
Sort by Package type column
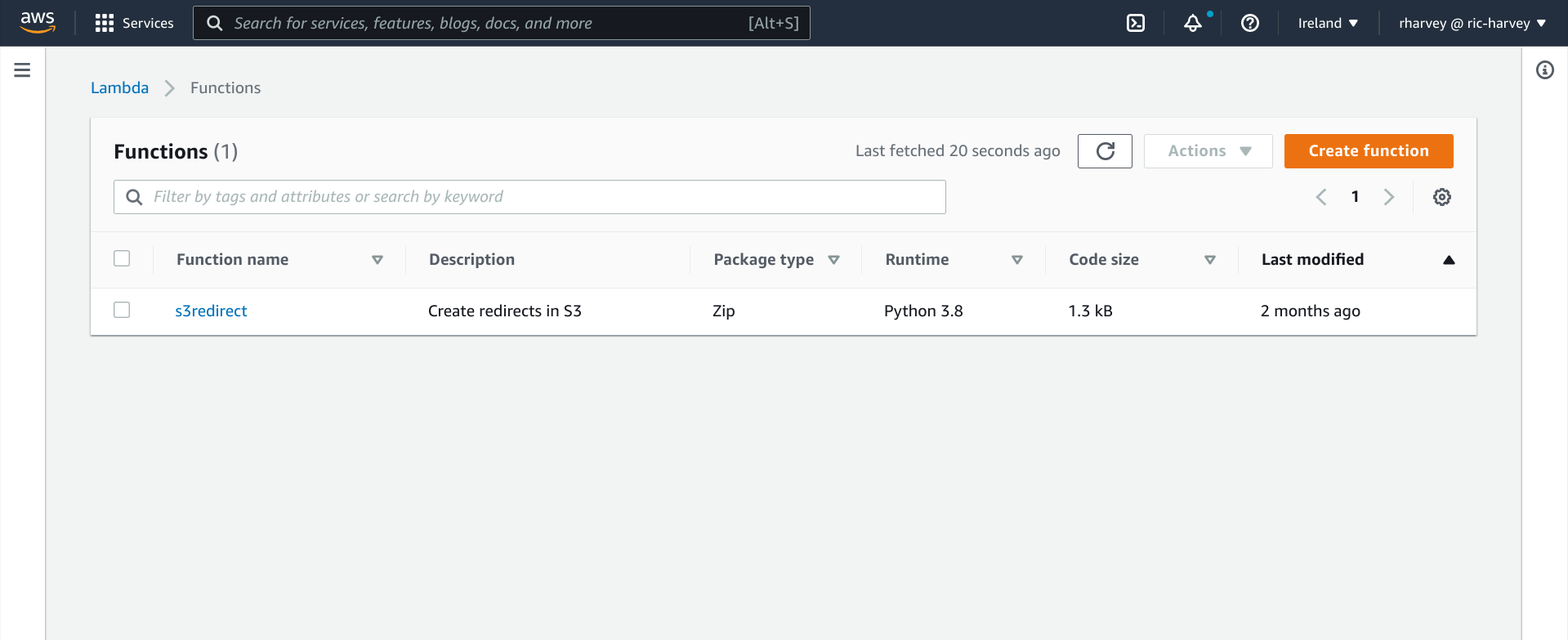[833, 260]
